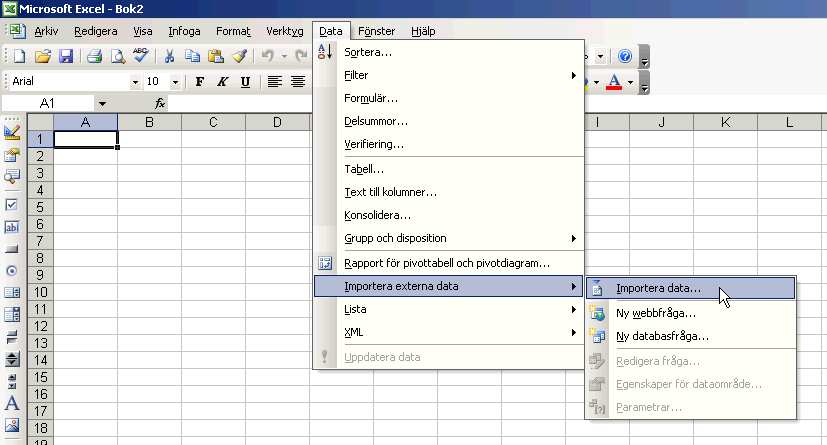Click the New workbook icon

20,56
